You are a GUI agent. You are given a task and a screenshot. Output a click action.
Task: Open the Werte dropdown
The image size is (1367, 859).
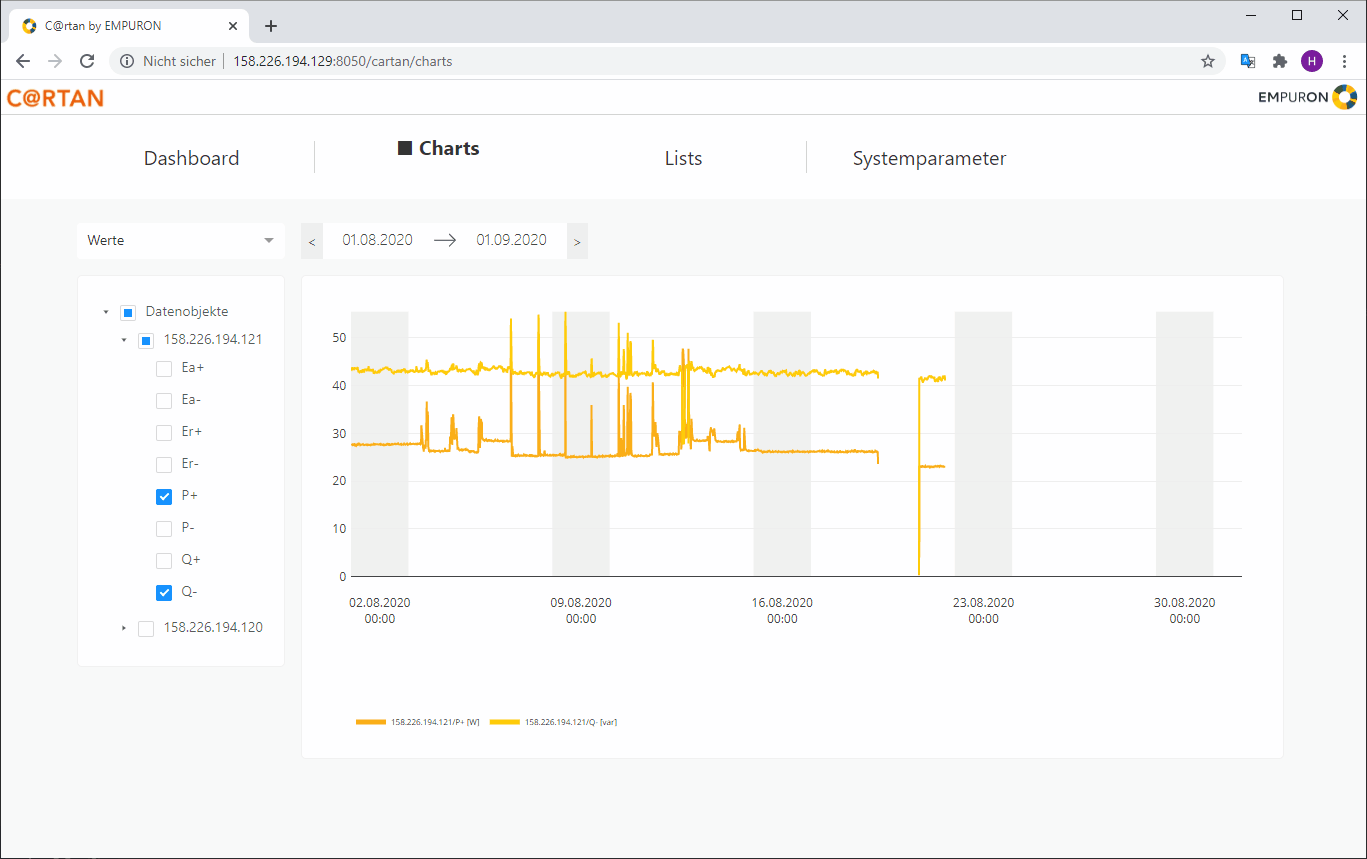[181, 241]
